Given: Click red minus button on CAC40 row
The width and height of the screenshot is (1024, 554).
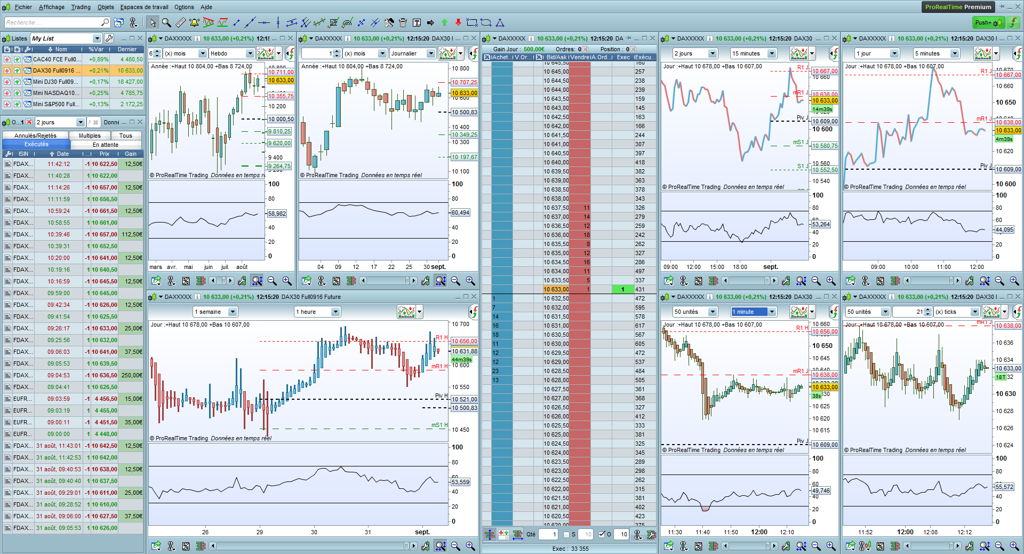Looking at the screenshot, I should pos(7,59).
